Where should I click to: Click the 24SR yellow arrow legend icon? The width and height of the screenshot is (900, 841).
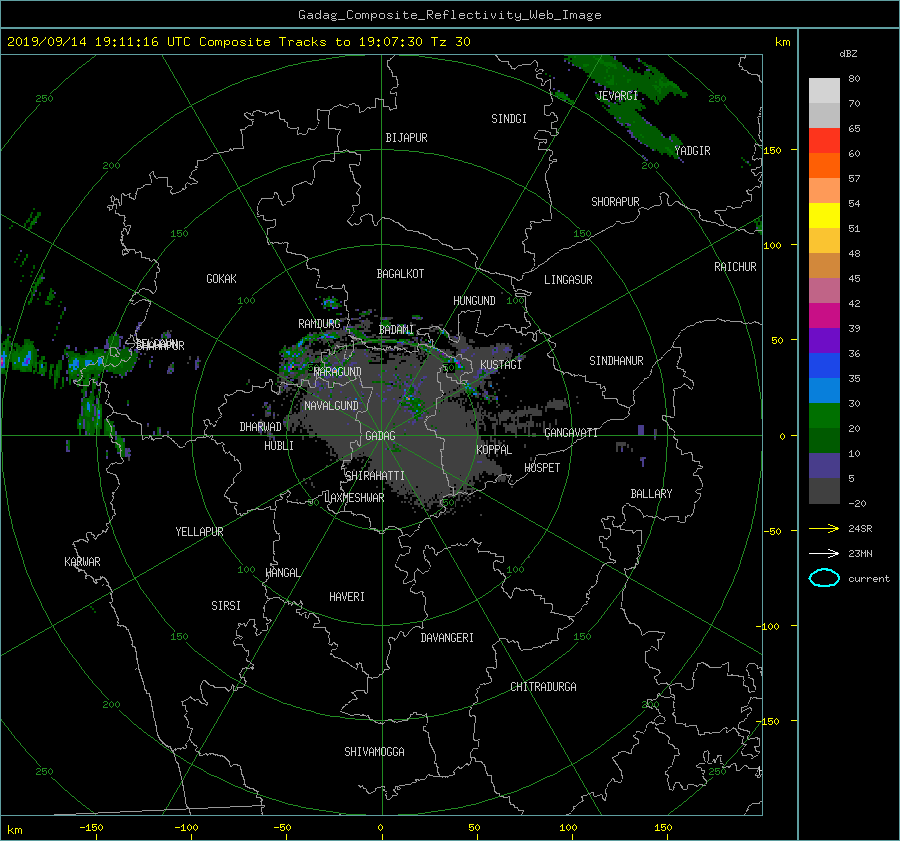[x=824, y=528]
